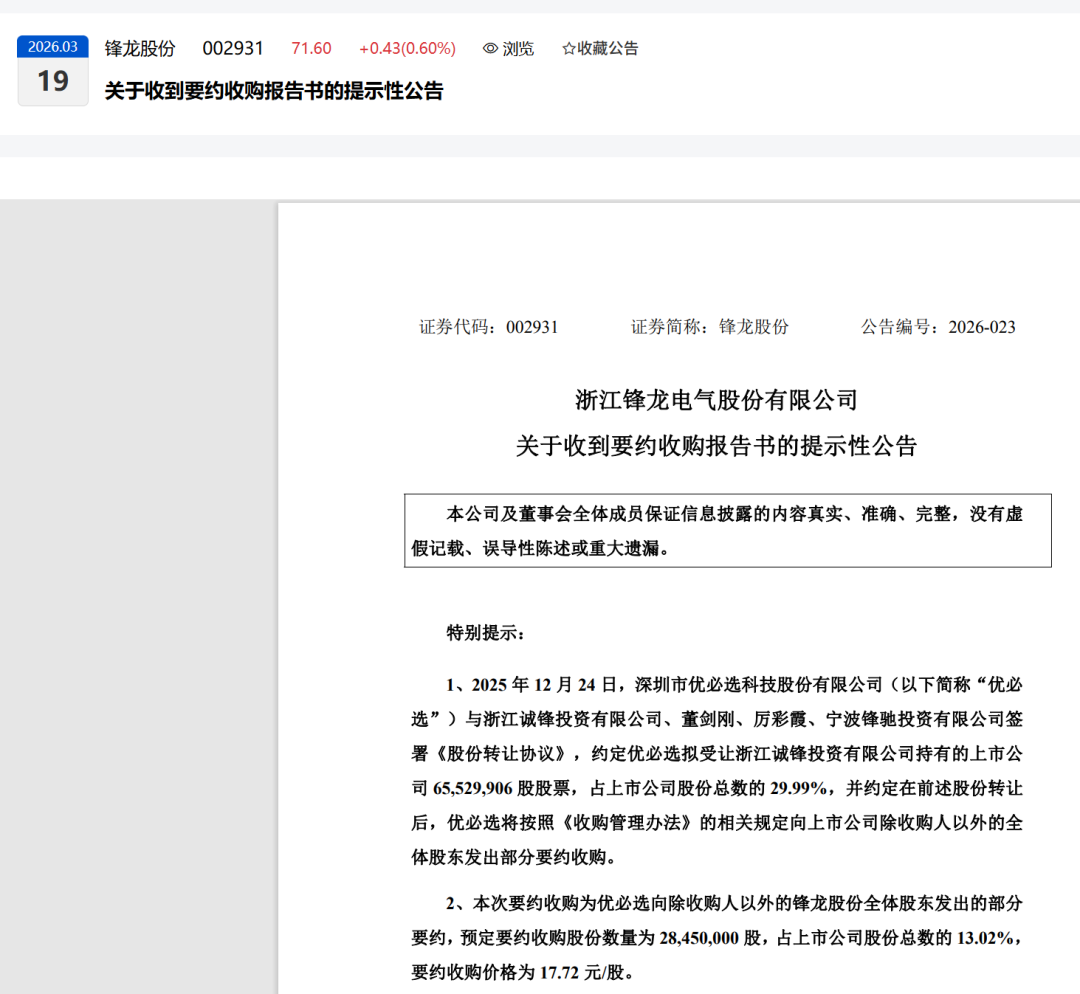The image size is (1080, 994).
Task: Click the 证券简称：锋龙股份 text
Action: (709, 327)
